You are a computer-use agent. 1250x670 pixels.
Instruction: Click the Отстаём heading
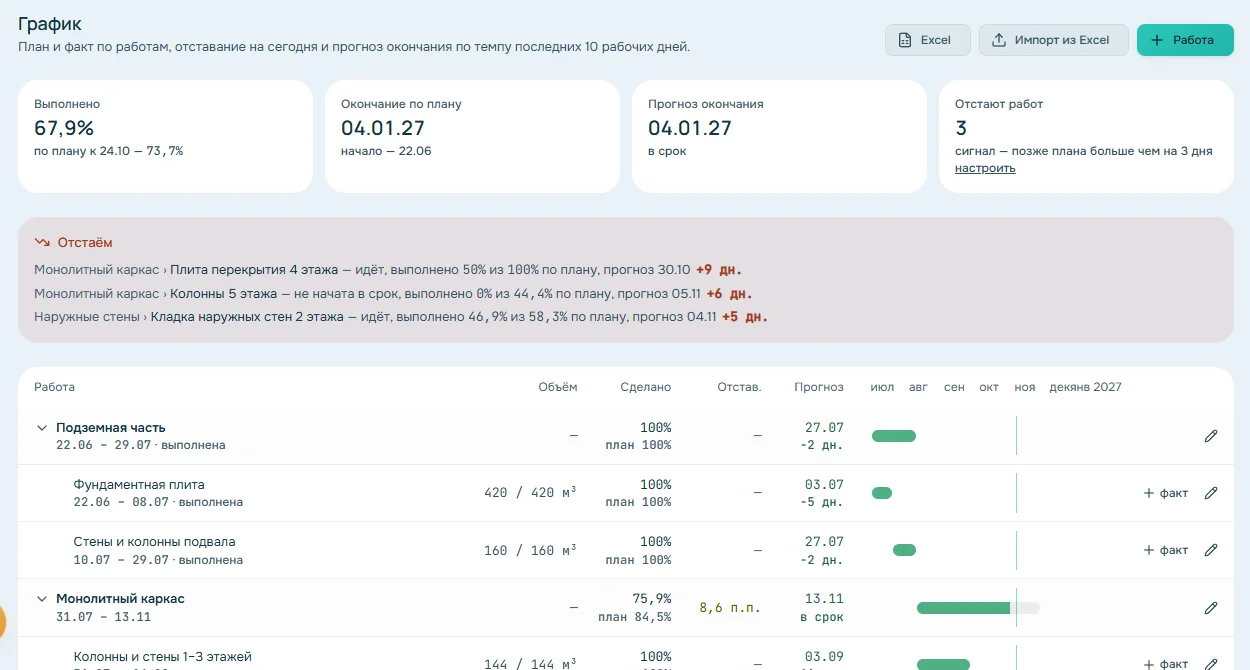pyautogui.click(x=85, y=242)
